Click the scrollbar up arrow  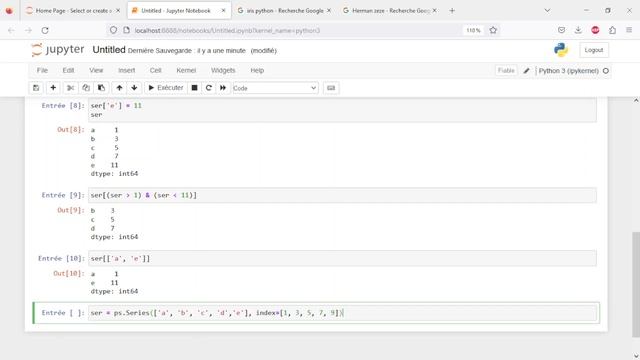coord(636,100)
